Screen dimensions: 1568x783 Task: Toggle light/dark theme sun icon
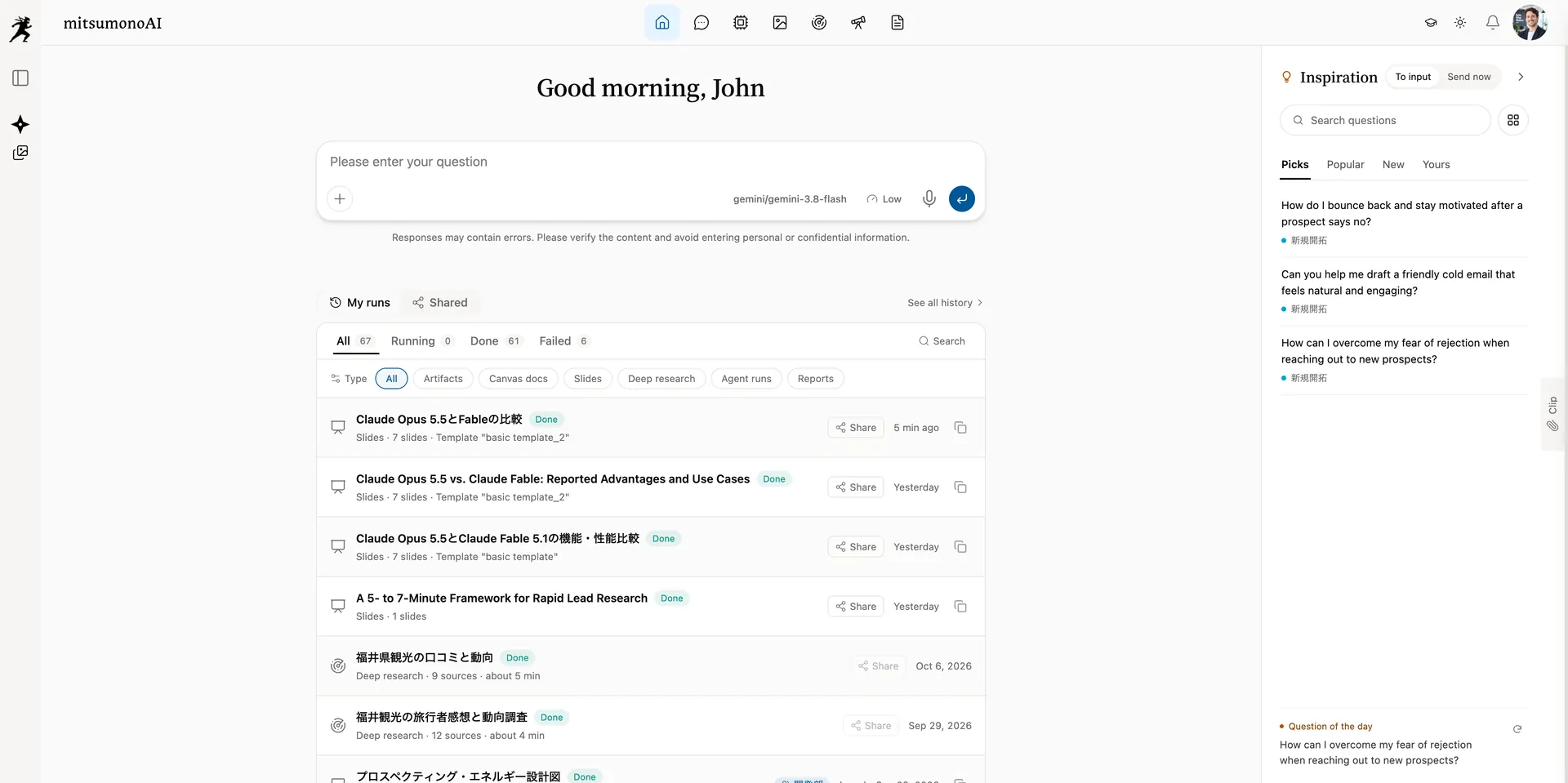coord(1460,23)
